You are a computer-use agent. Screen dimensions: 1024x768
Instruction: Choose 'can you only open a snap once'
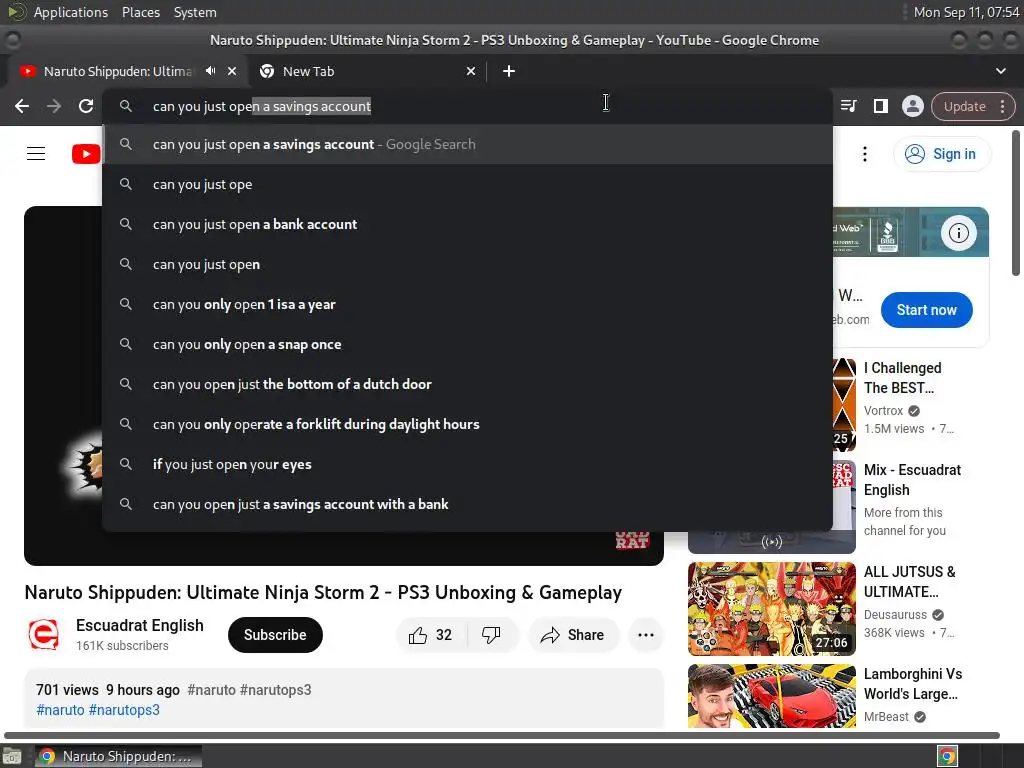tap(468, 344)
